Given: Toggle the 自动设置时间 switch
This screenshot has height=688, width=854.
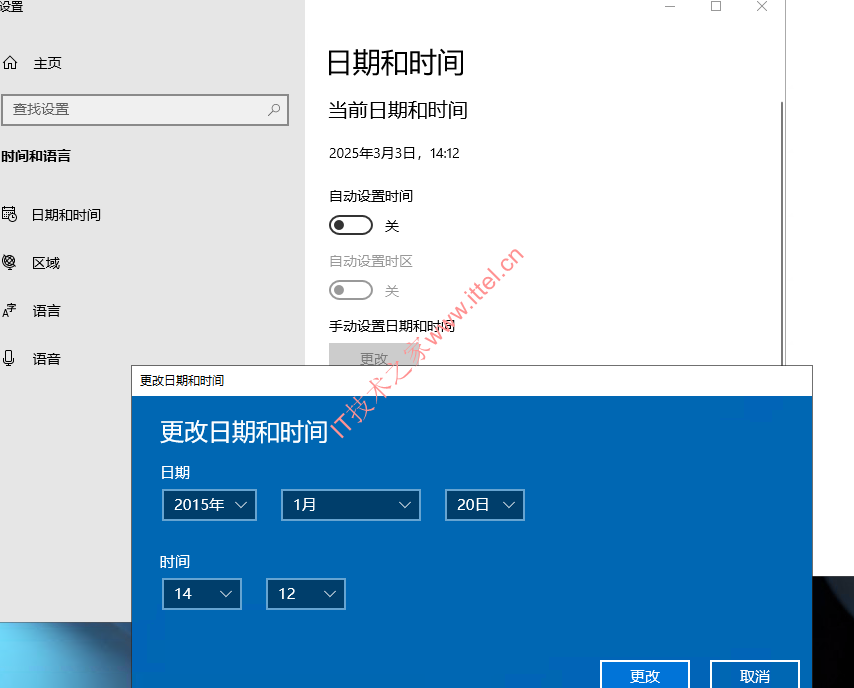Looking at the screenshot, I should 351,226.
